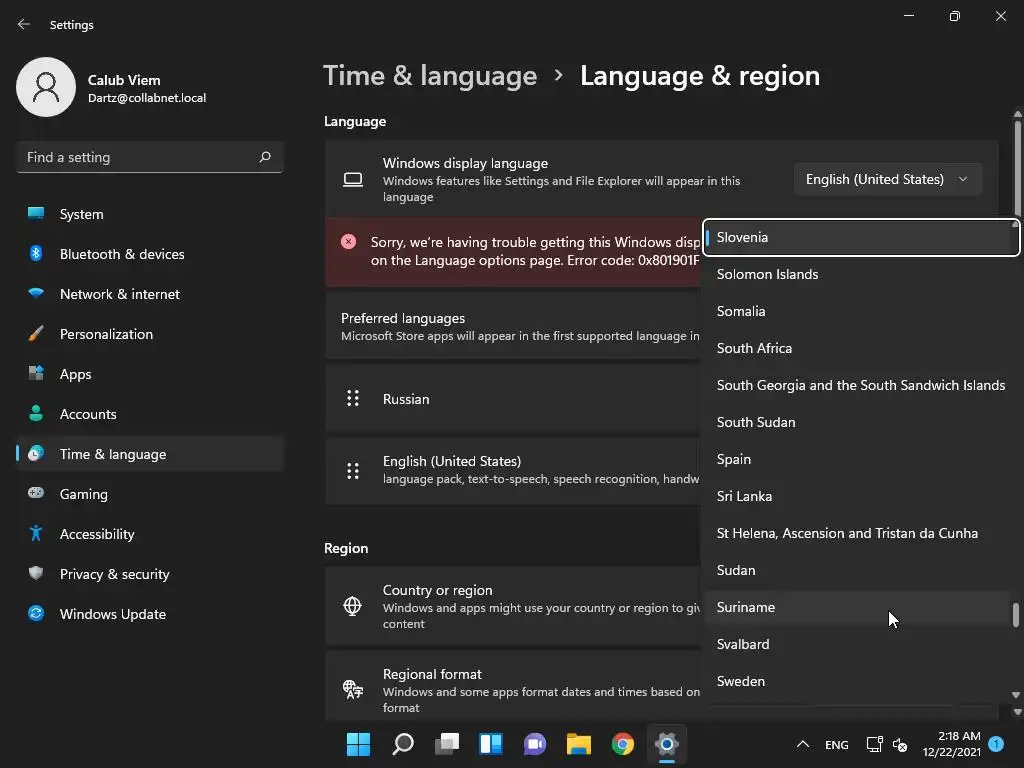Open Windows Update category
1024x768 pixels.
coord(150,614)
